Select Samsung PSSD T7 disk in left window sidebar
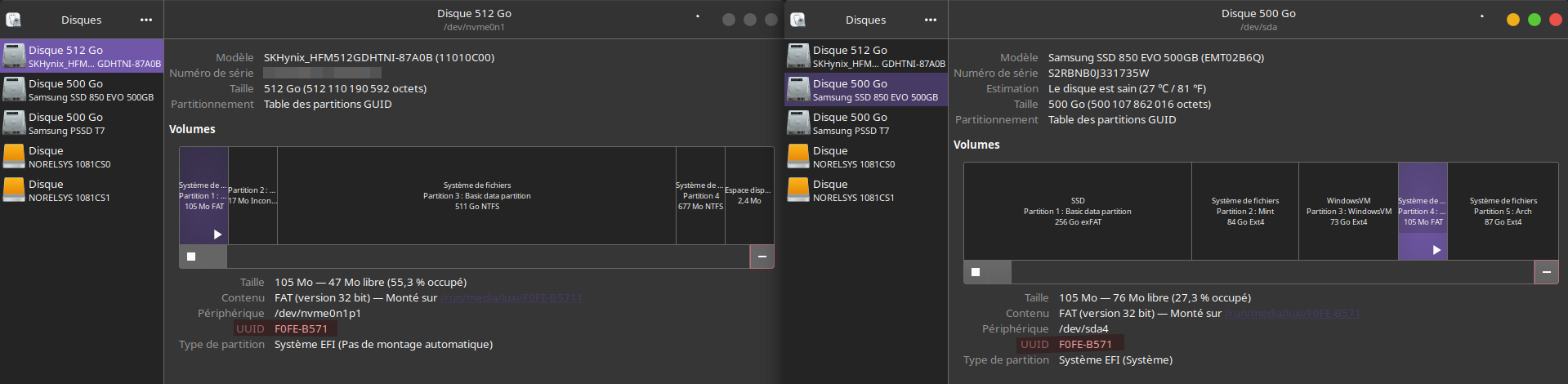The height and width of the screenshot is (384, 1568). 82,123
